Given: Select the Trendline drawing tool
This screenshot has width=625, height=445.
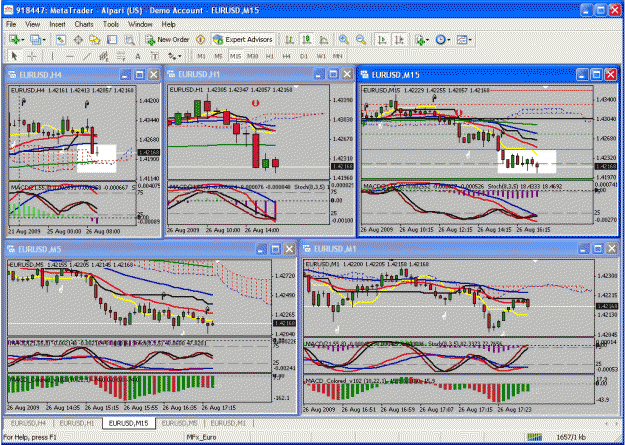Looking at the screenshot, I should pyautogui.click(x=87, y=56).
